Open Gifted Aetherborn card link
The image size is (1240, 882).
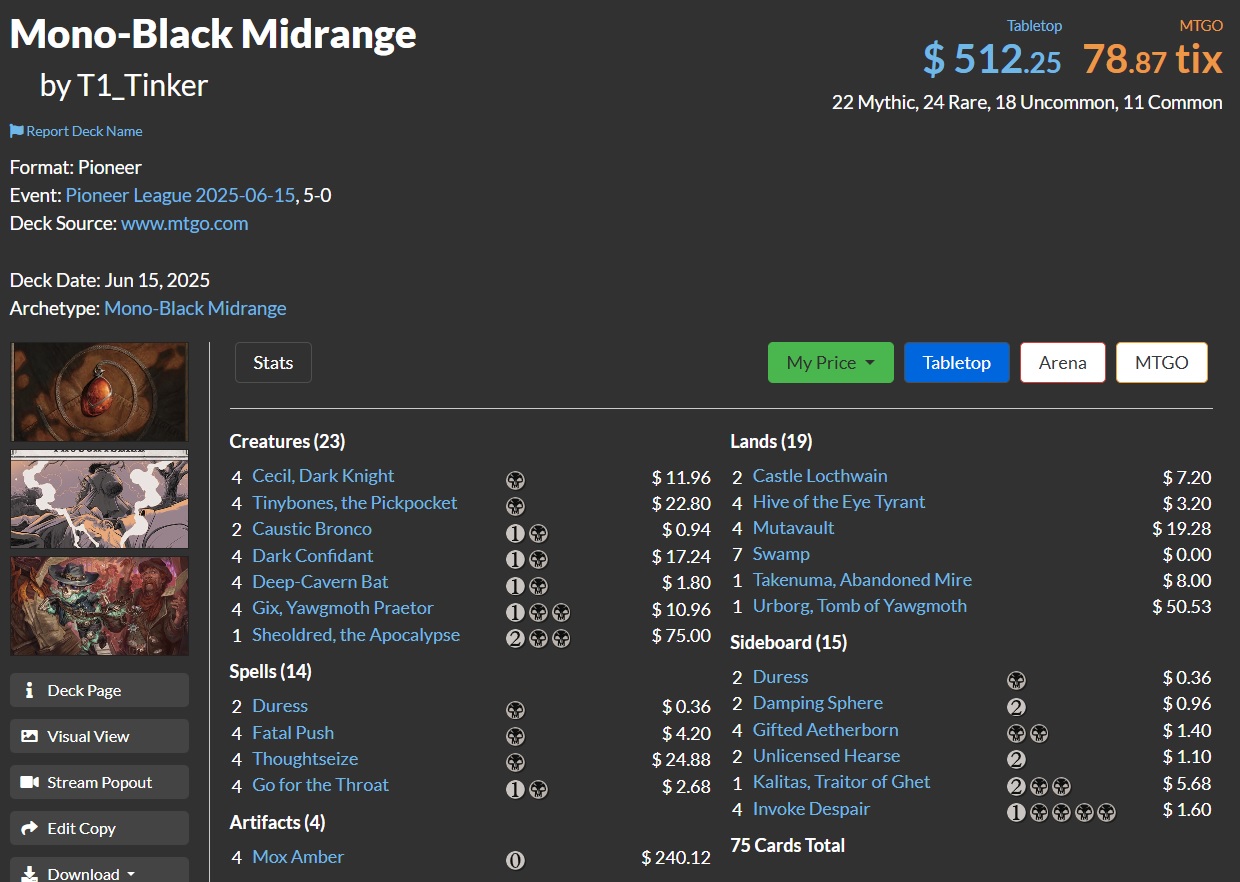826,729
